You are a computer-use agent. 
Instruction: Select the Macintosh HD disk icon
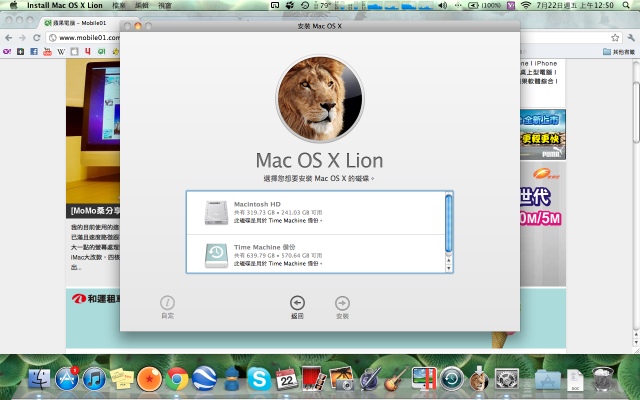coord(216,212)
